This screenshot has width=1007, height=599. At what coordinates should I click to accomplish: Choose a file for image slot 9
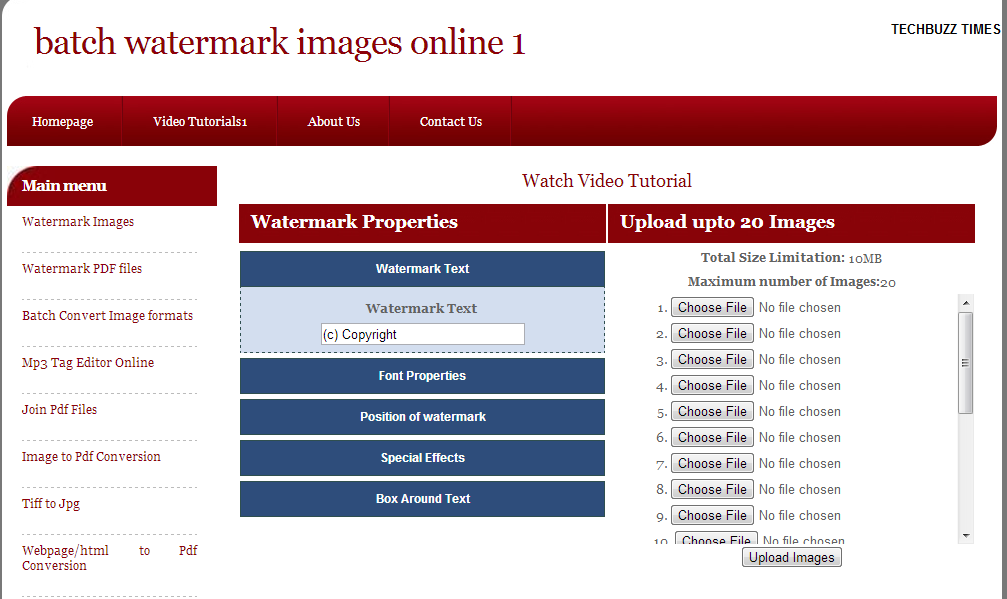[x=712, y=515]
